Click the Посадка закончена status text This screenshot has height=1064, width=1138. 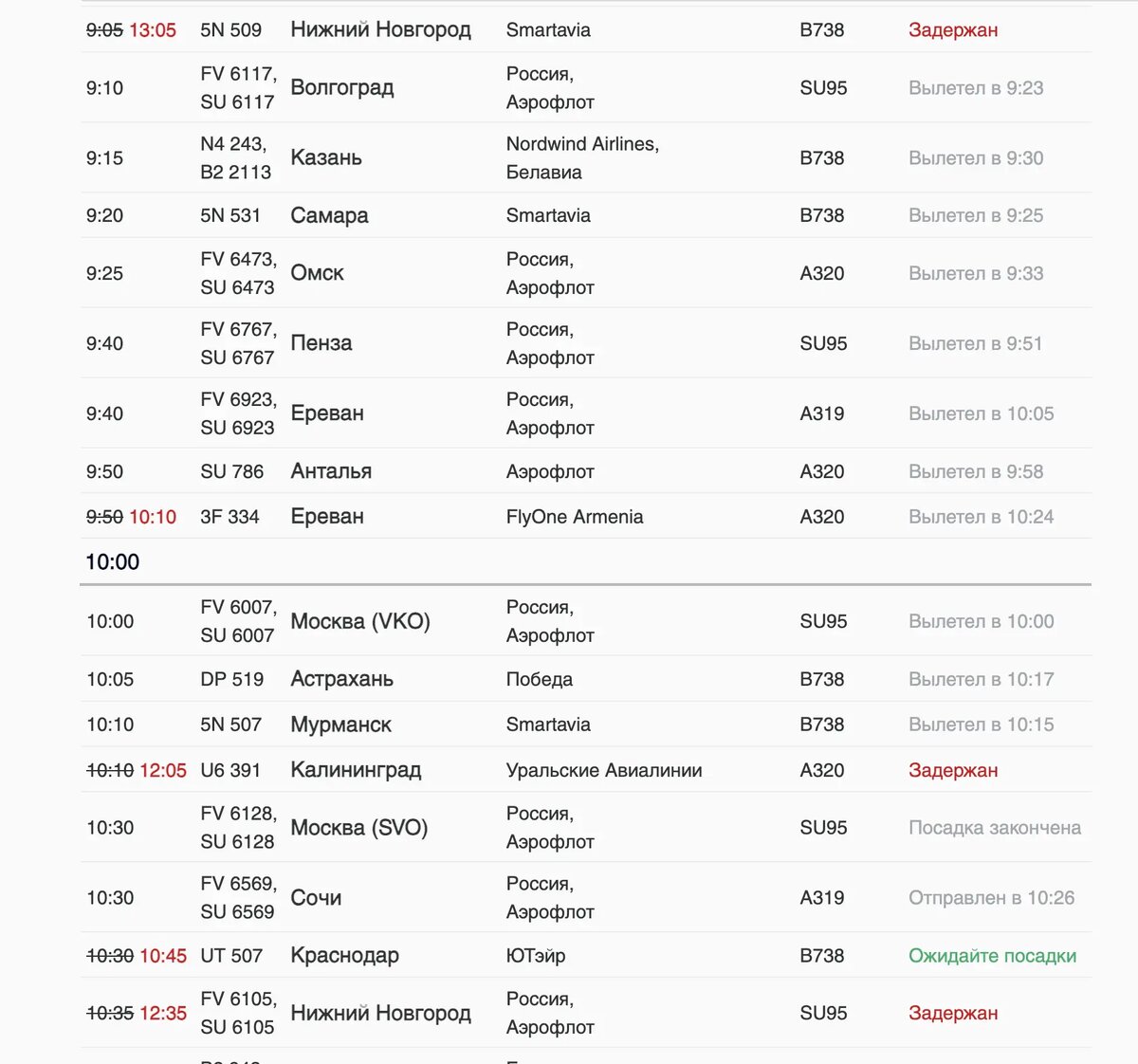coord(995,828)
